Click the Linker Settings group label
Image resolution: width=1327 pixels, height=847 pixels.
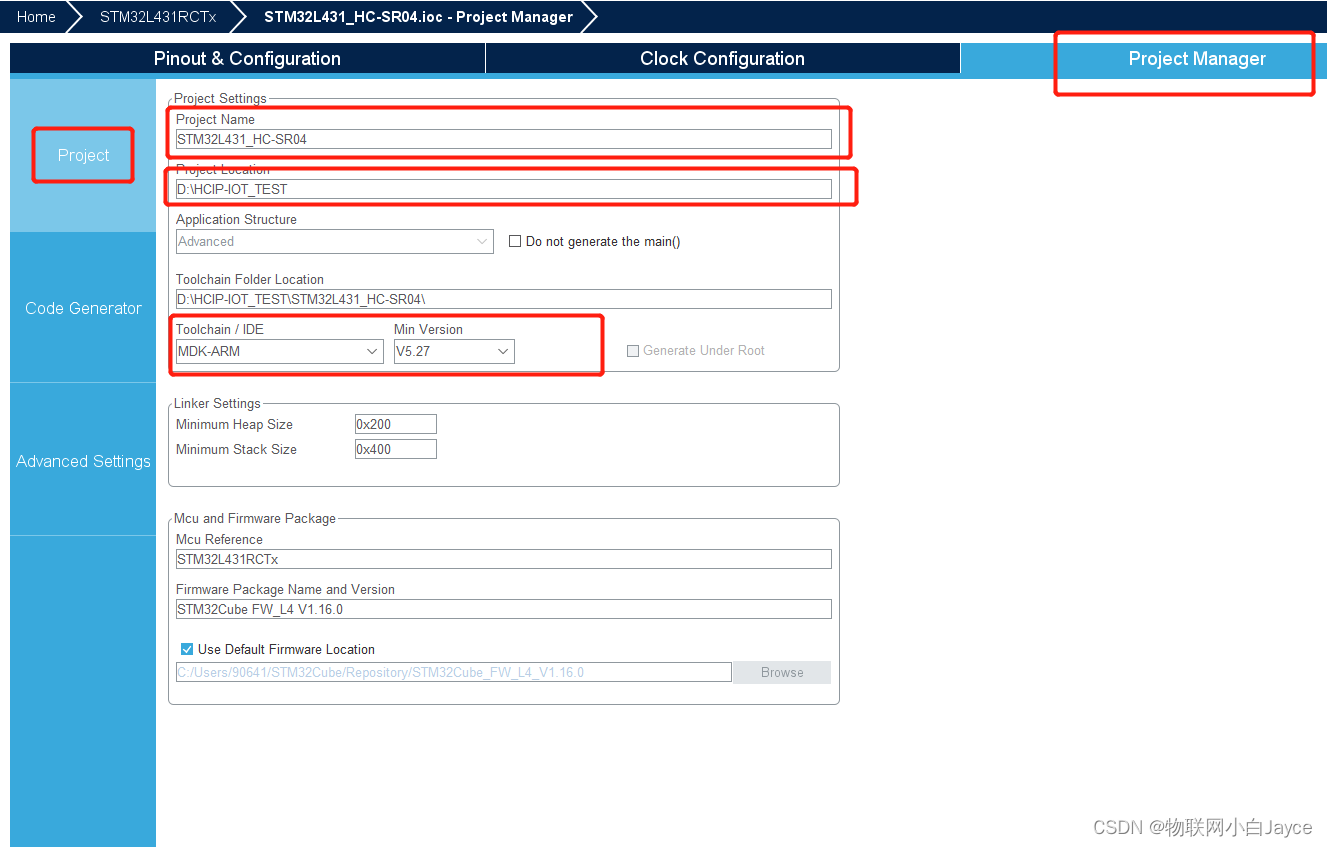tap(217, 403)
